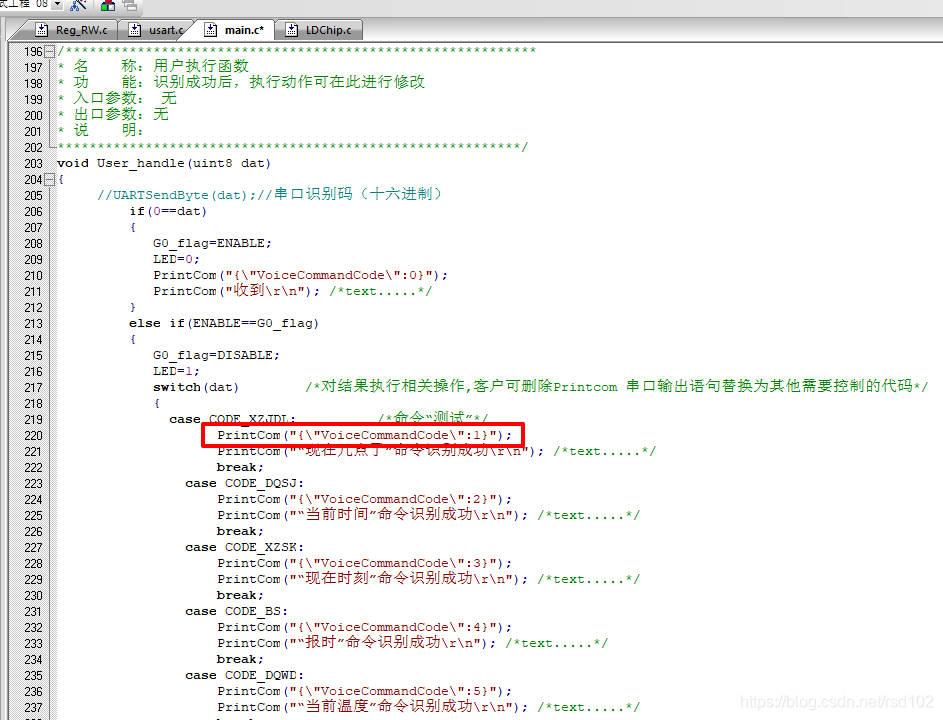Collapse the comment block at line 196
The width and height of the screenshot is (943, 720).
pos(50,52)
